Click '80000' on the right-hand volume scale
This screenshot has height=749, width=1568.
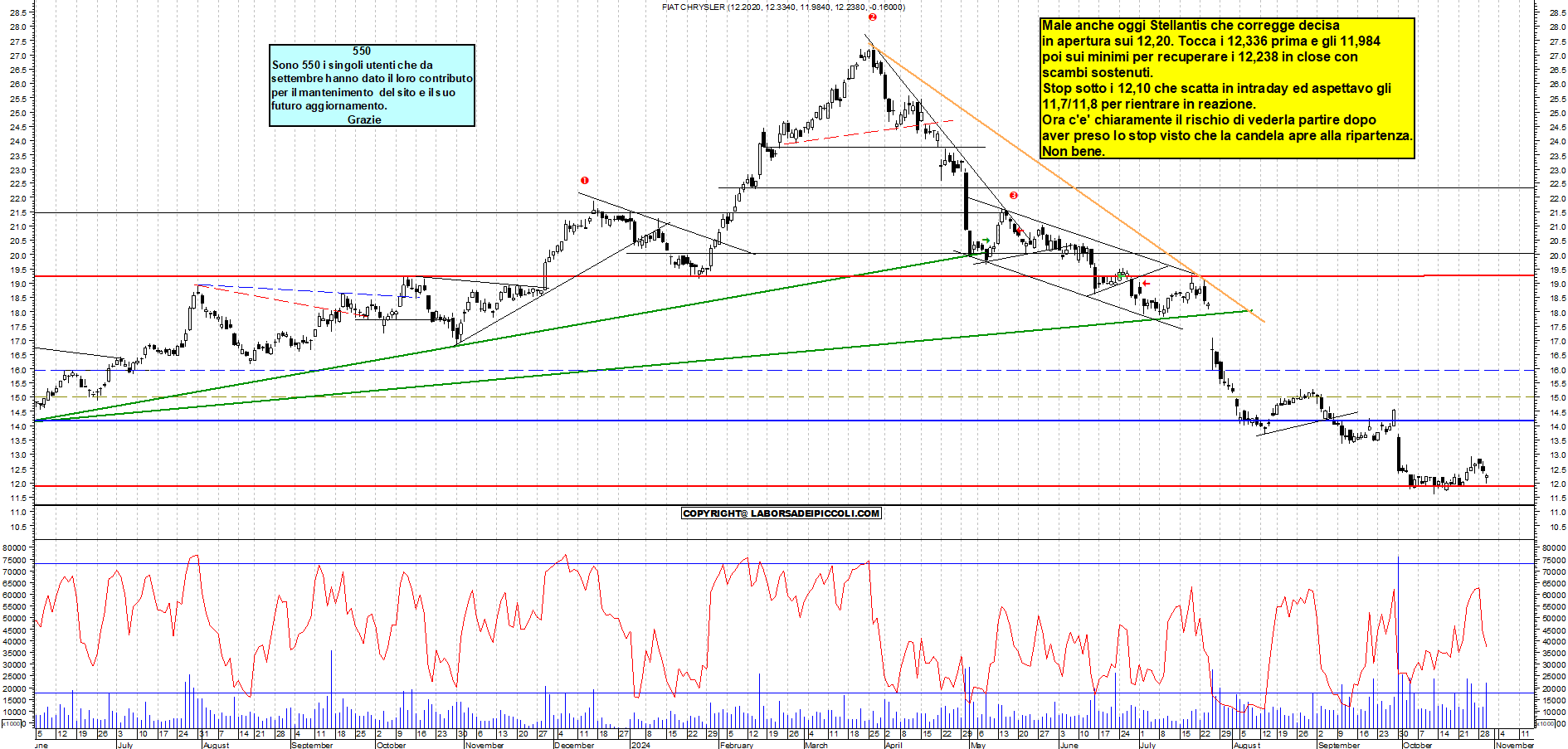pos(1553,547)
